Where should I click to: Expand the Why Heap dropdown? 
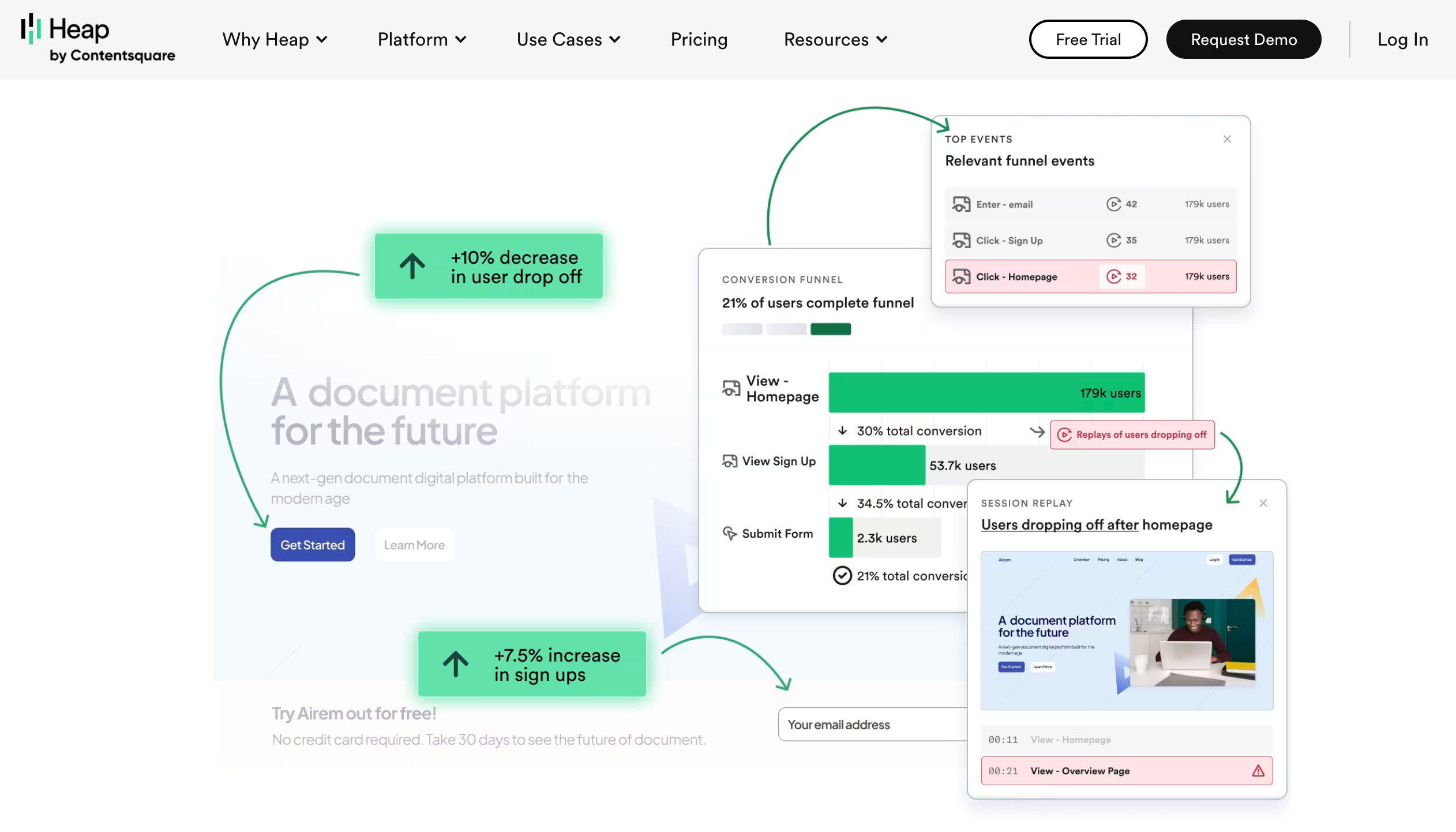pos(275,39)
